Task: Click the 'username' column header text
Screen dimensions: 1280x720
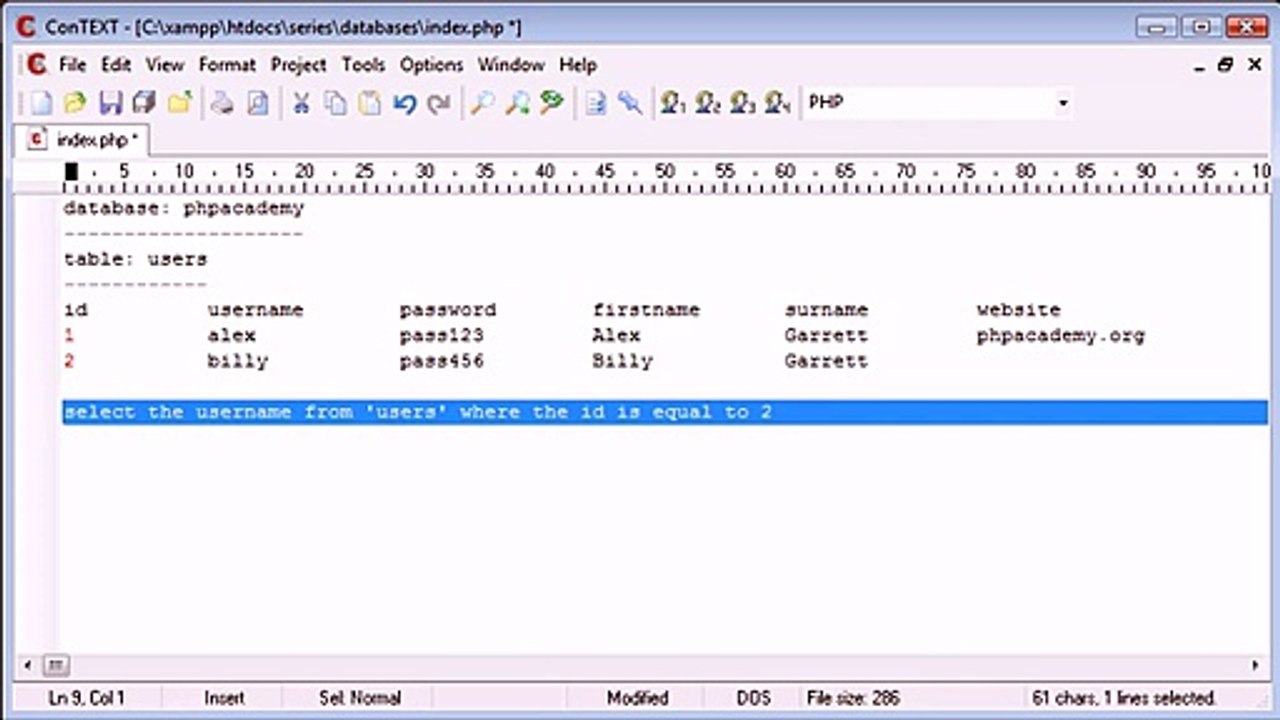Action: 255,310
